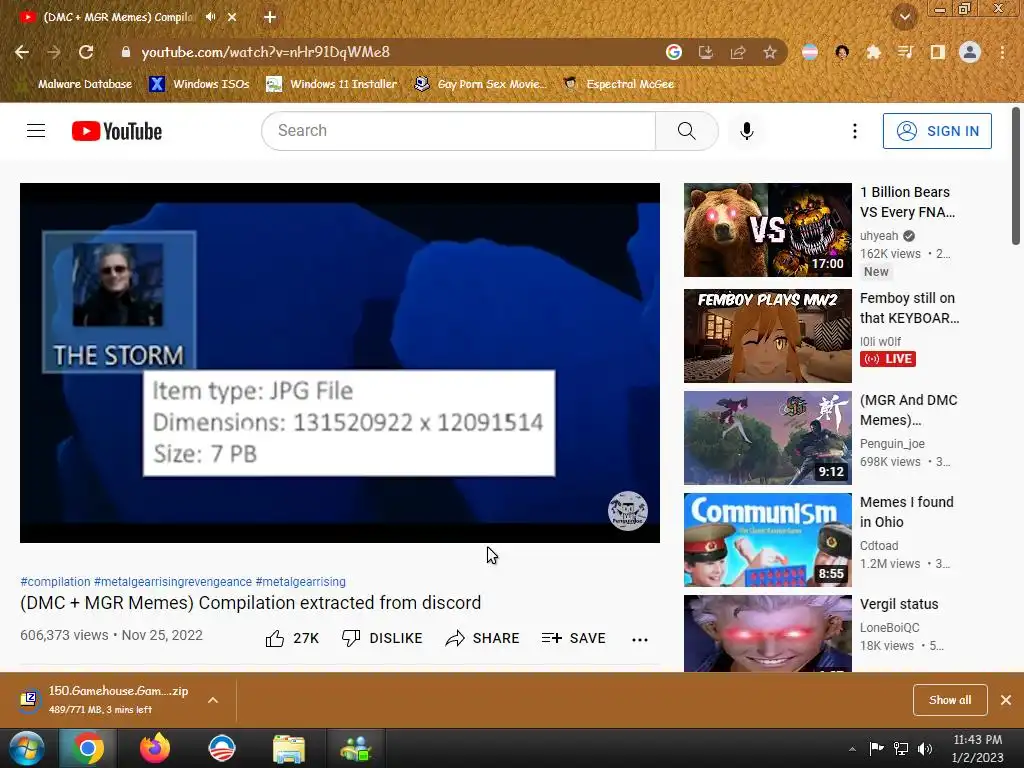Click the Google icon in the address bar
This screenshot has width=1024, height=768.
coord(674,52)
